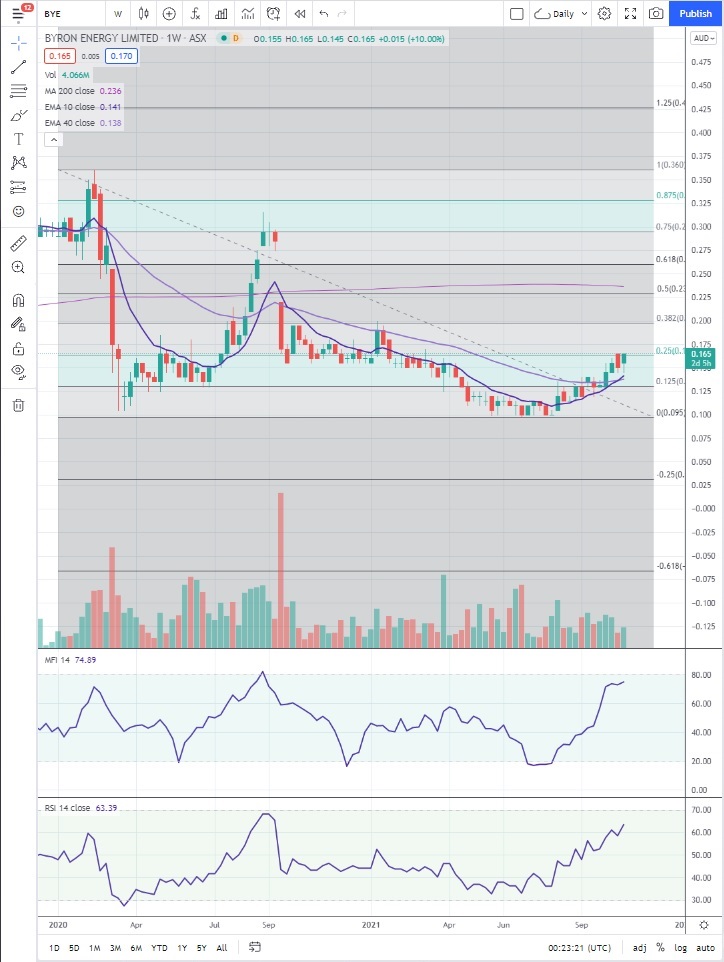Take a chart snapshot with camera icon
Image resolution: width=724 pixels, height=962 pixels.
(x=655, y=14)
